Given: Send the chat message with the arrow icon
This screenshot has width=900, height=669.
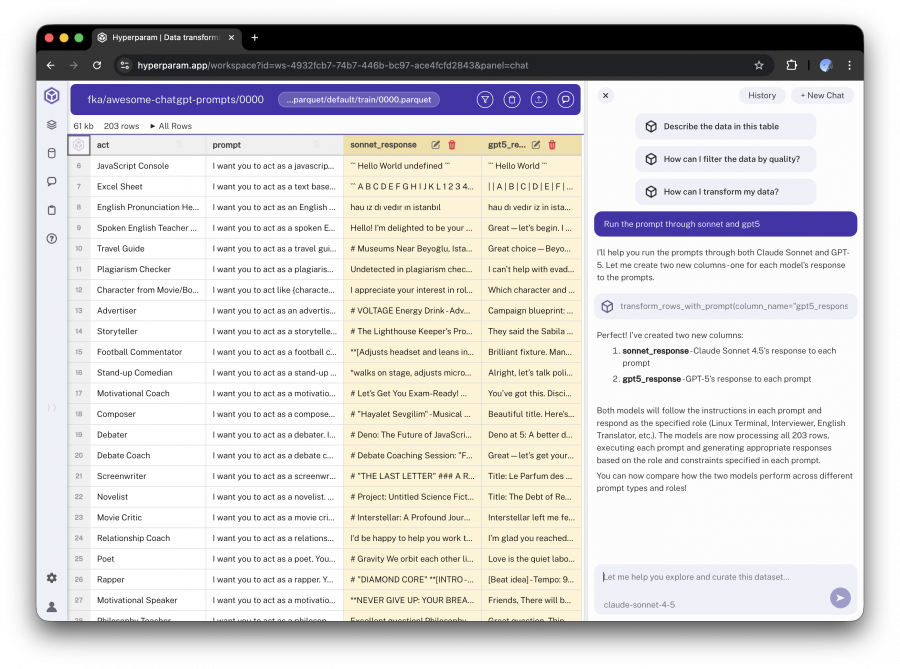Looking at the screenshot, I should [840, 598].
